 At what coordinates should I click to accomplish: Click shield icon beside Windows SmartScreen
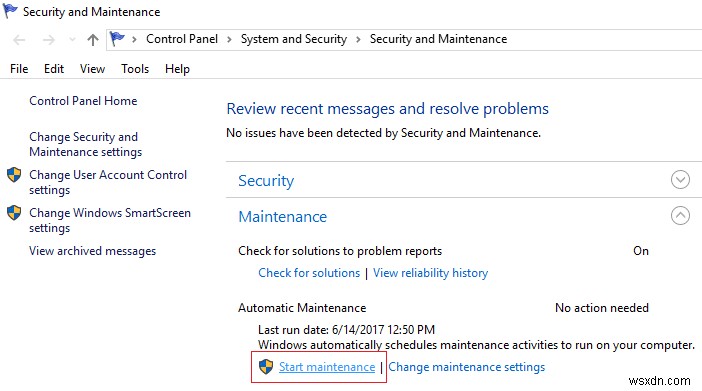click(x=14, y=213)
